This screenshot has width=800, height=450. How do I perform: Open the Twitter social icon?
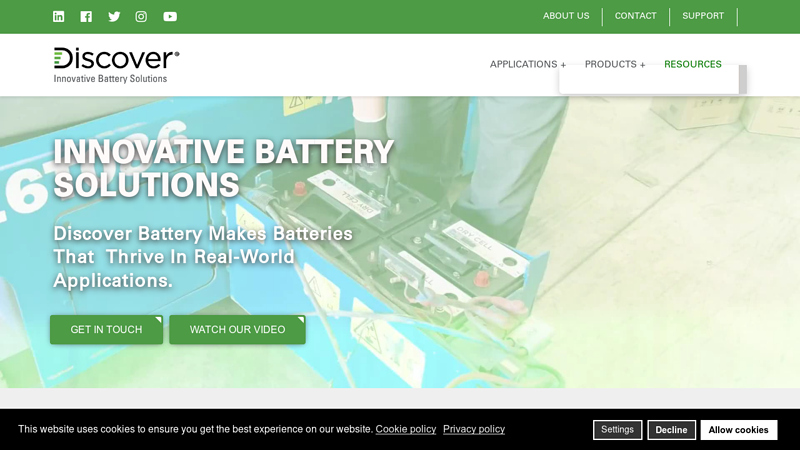tap(114, 16)
